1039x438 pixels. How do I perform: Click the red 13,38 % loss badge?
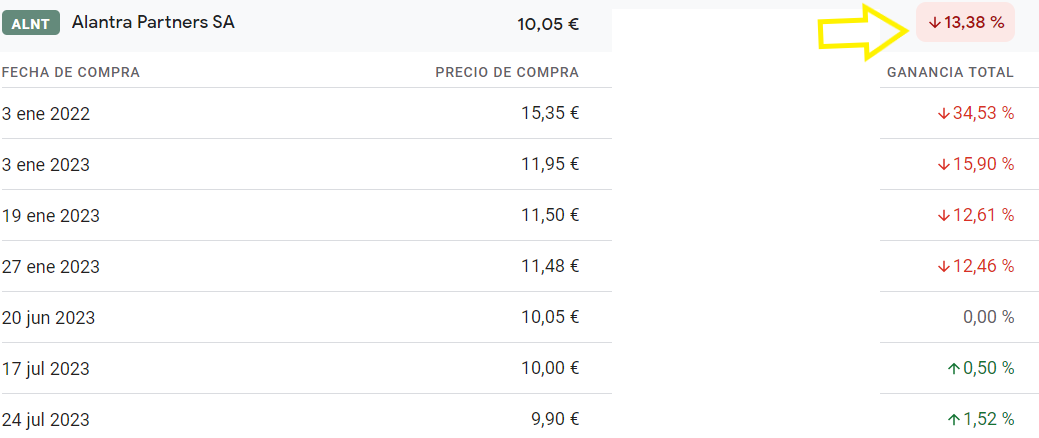[965, 23]
